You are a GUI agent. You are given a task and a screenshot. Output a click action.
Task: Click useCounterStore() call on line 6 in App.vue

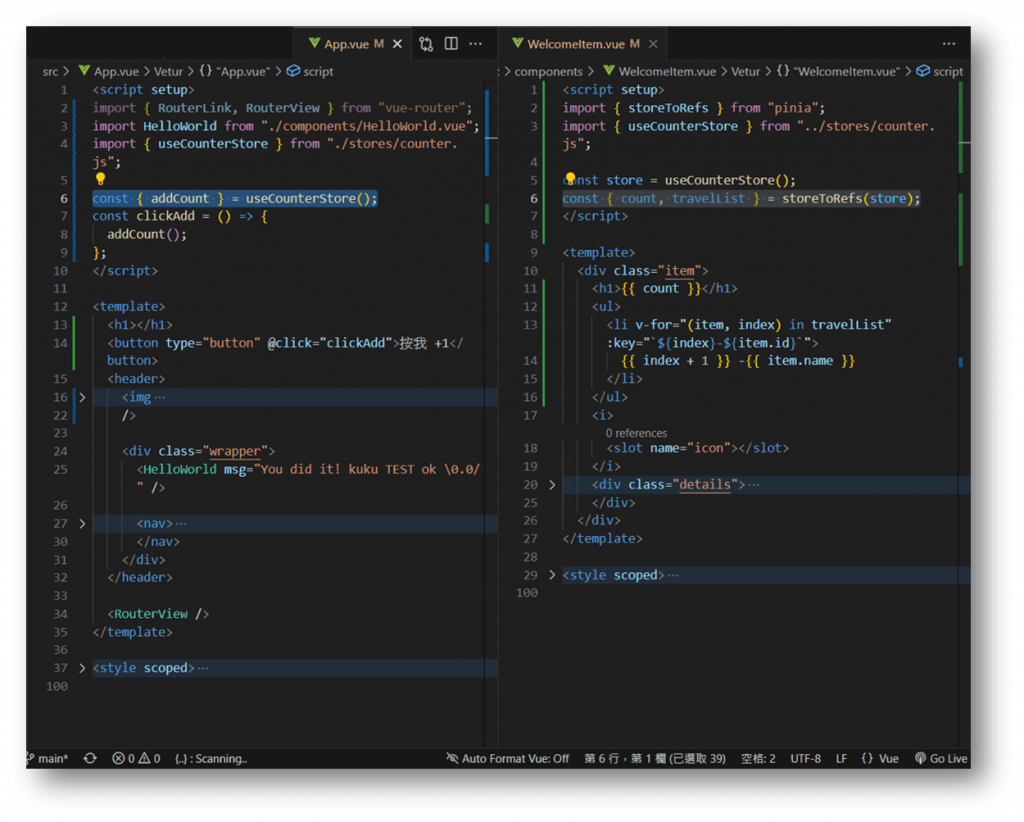tap(308, 198)
